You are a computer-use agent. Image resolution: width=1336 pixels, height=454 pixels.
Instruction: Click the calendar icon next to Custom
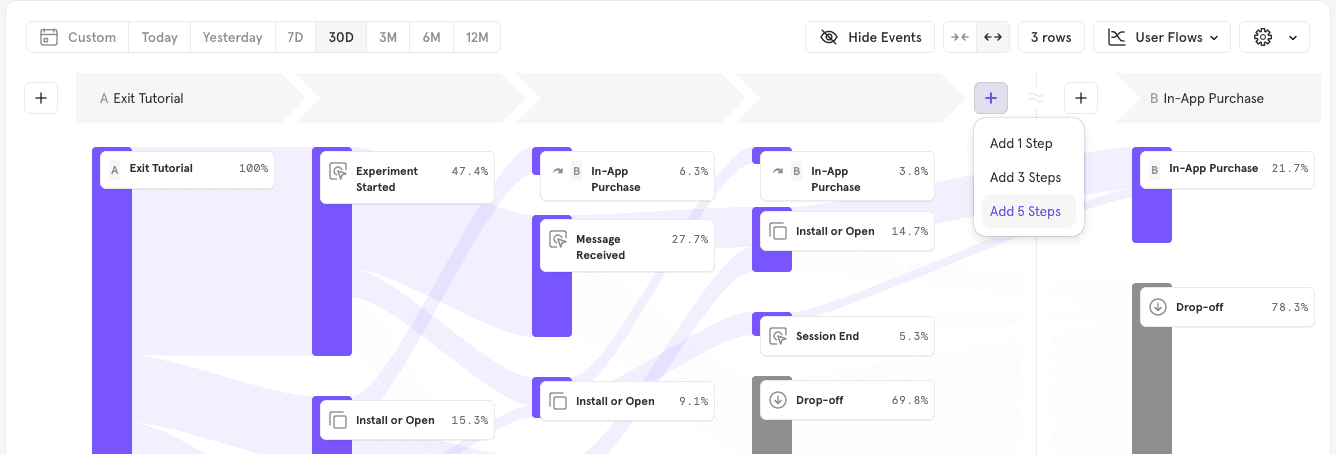(48, 37)
